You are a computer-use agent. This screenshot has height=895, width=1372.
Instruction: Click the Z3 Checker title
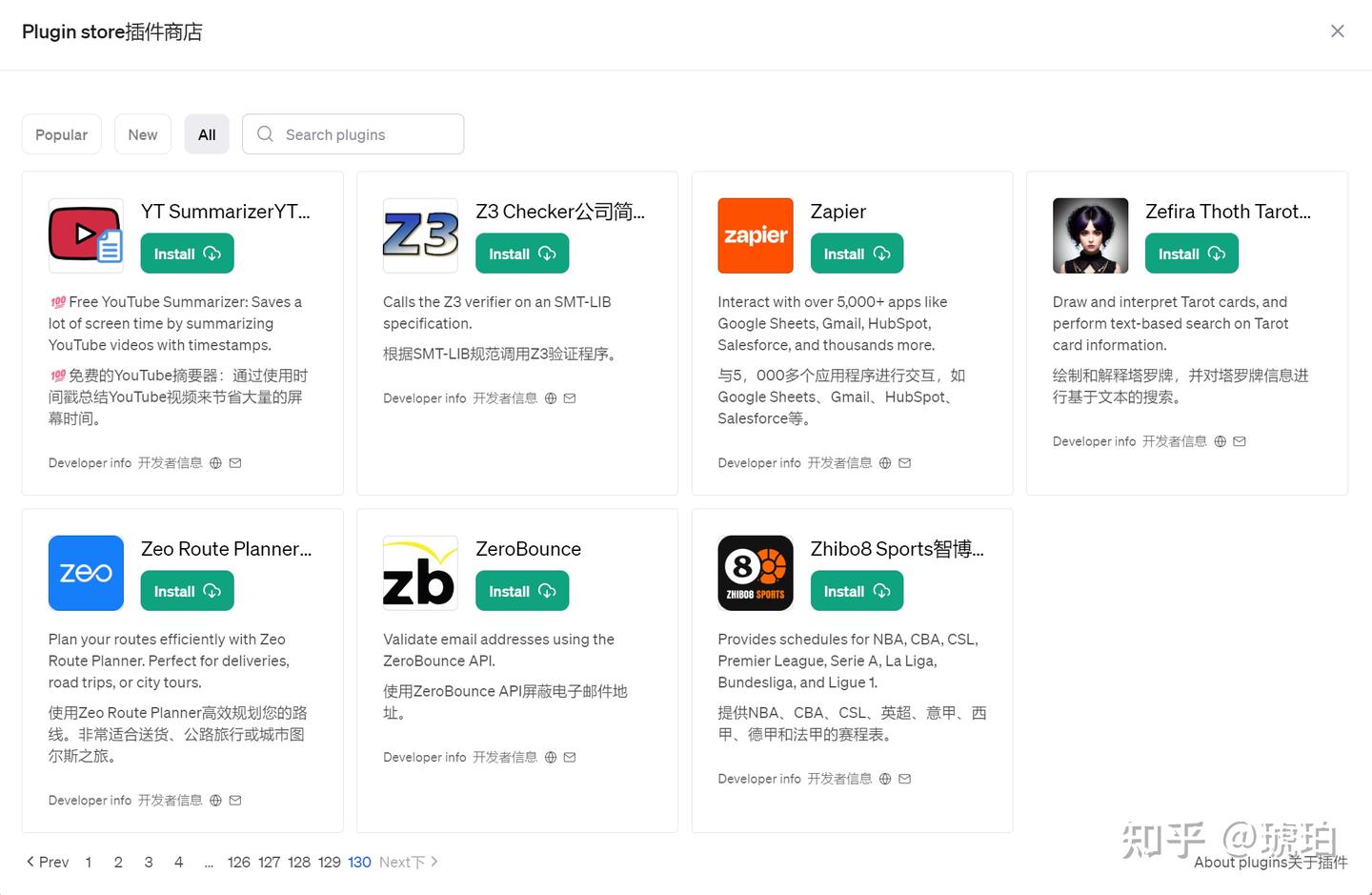[x=560, y=212]
